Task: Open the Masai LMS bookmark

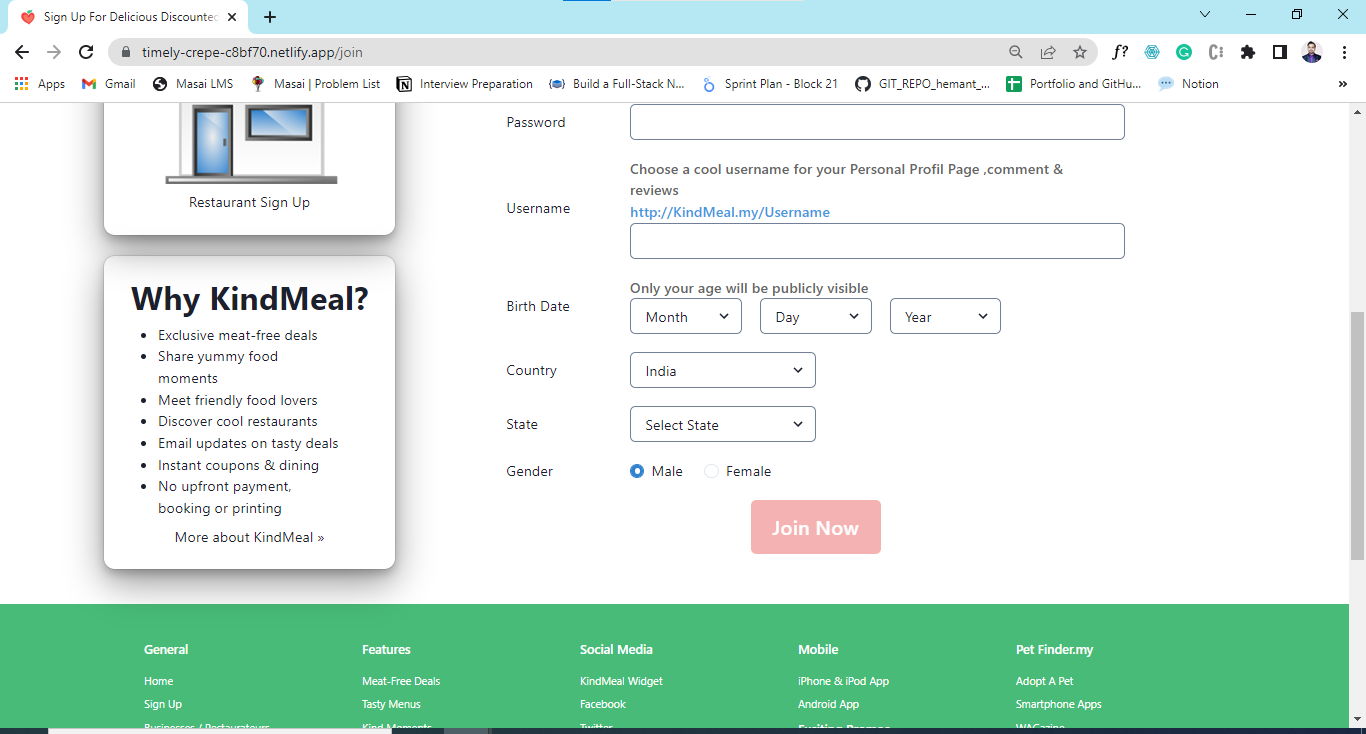Action: 193,84
